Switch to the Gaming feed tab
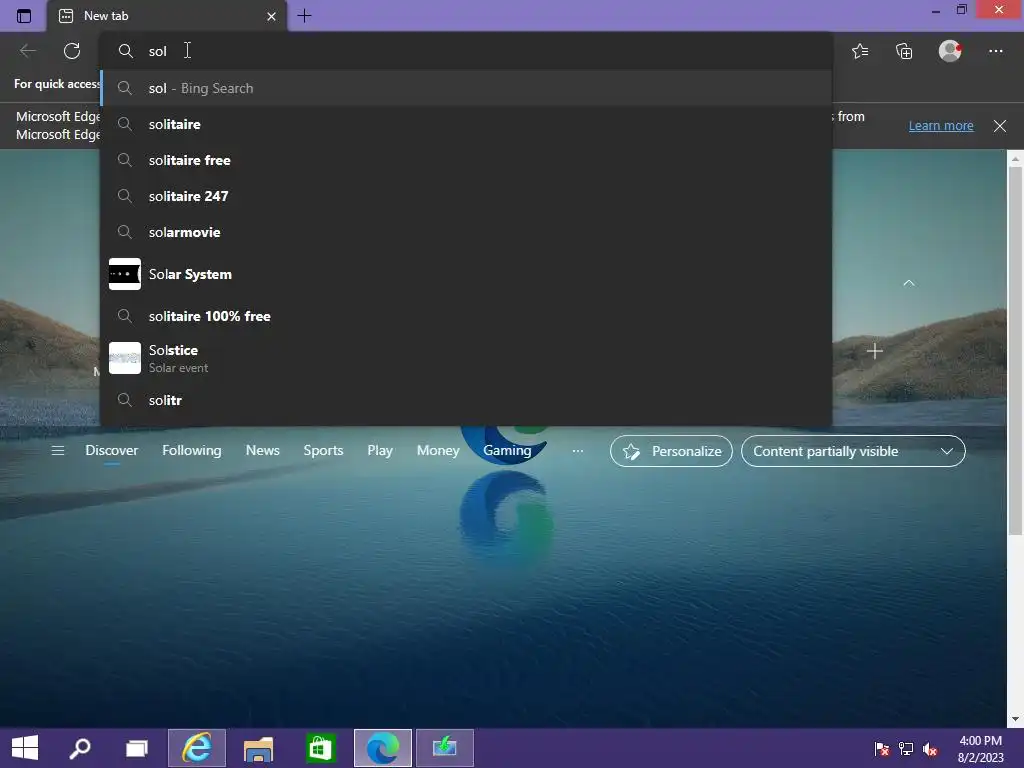Screen dimensions: 1024x768 click(x=507, y=451)
